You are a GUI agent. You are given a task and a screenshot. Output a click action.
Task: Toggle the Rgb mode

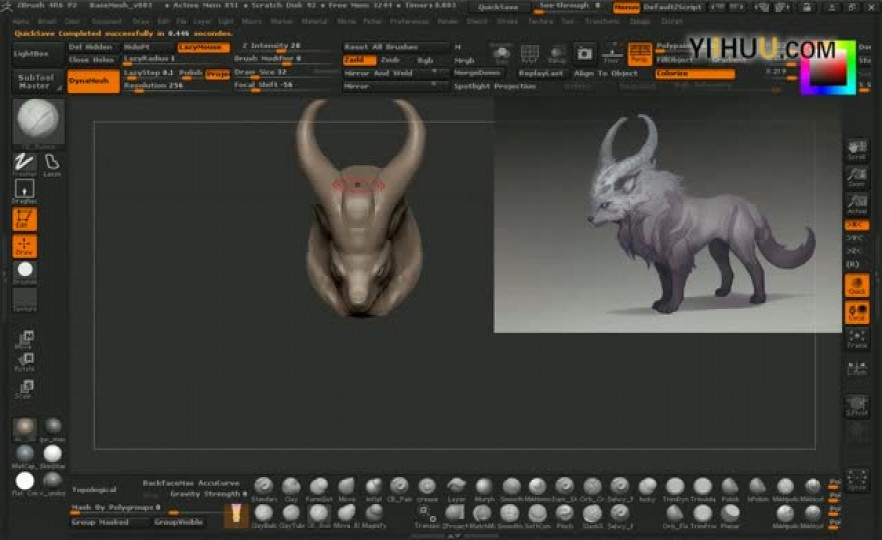click(426, 60)
